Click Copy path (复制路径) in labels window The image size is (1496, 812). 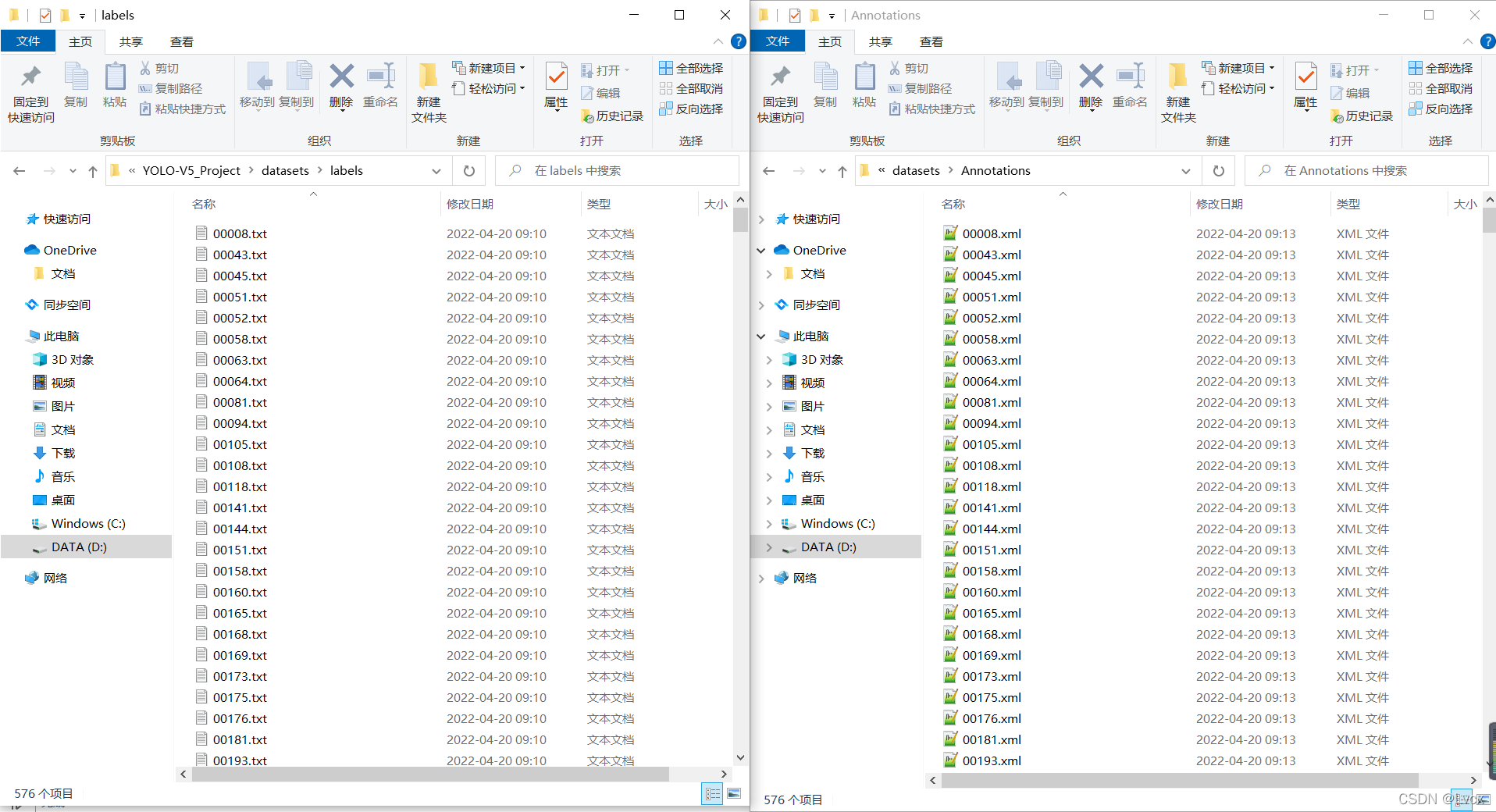click(171, 89)
